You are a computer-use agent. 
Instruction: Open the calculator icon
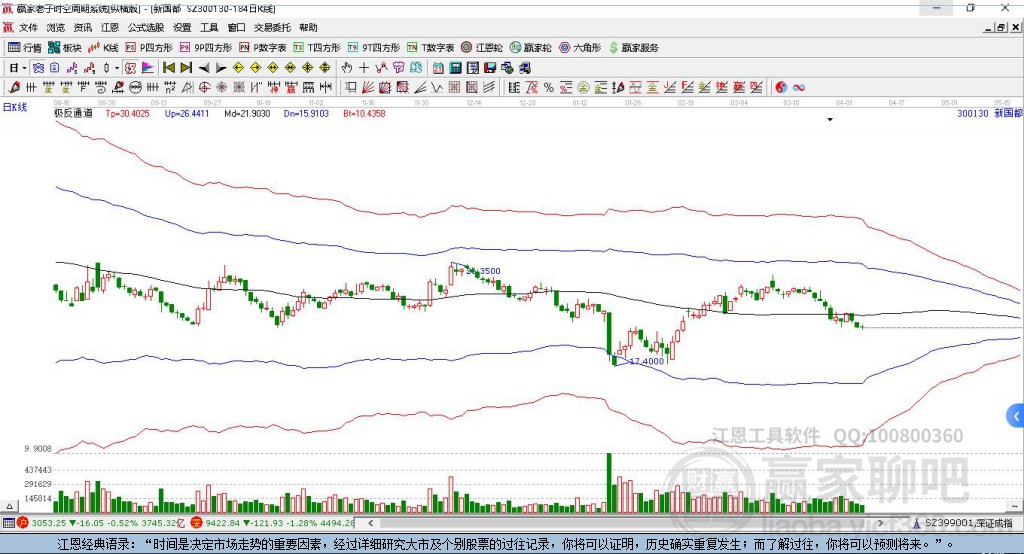[456, 68]
